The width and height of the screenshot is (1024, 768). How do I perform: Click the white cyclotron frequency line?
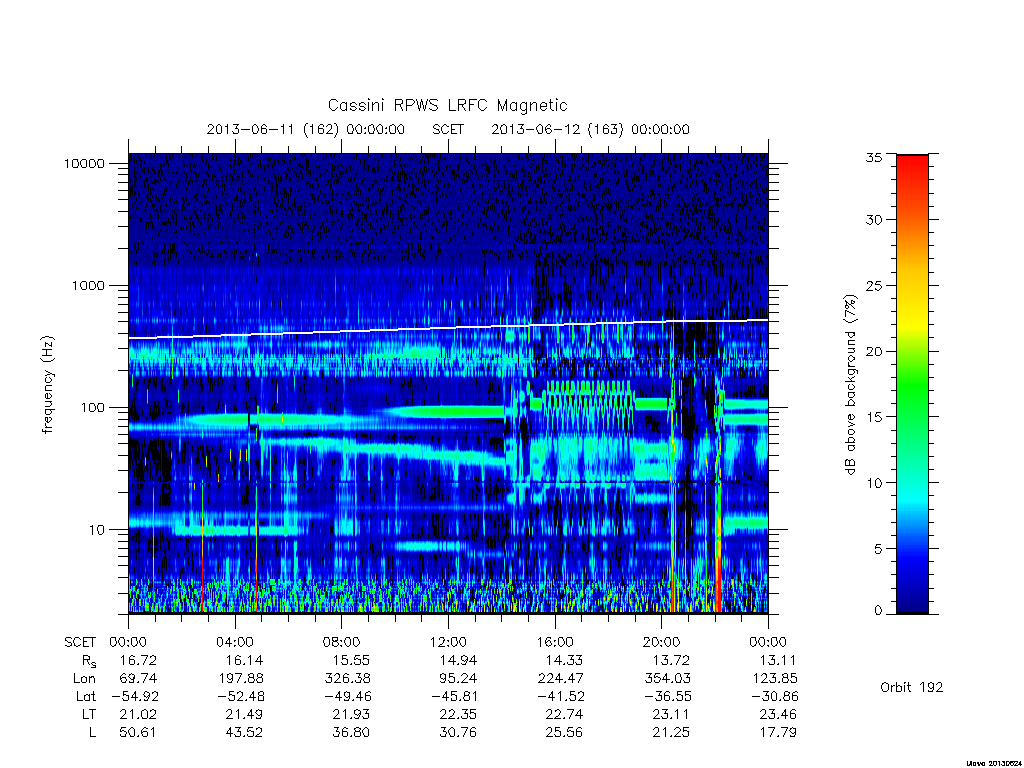tap(448, 328)
